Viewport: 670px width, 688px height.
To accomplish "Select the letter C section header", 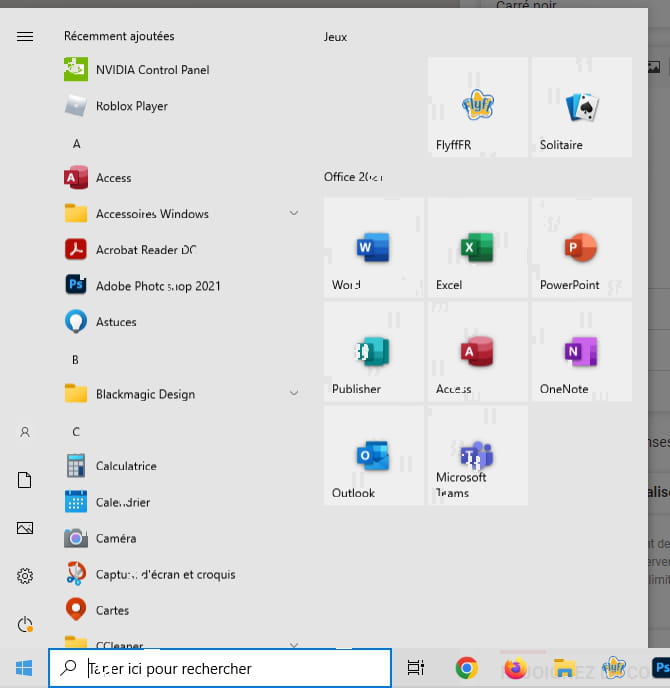I will pos(76,432).
